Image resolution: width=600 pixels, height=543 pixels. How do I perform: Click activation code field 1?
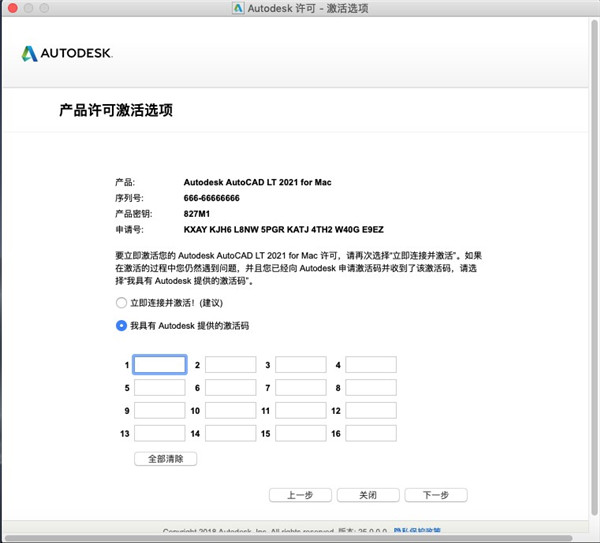[x=160, y=365]
